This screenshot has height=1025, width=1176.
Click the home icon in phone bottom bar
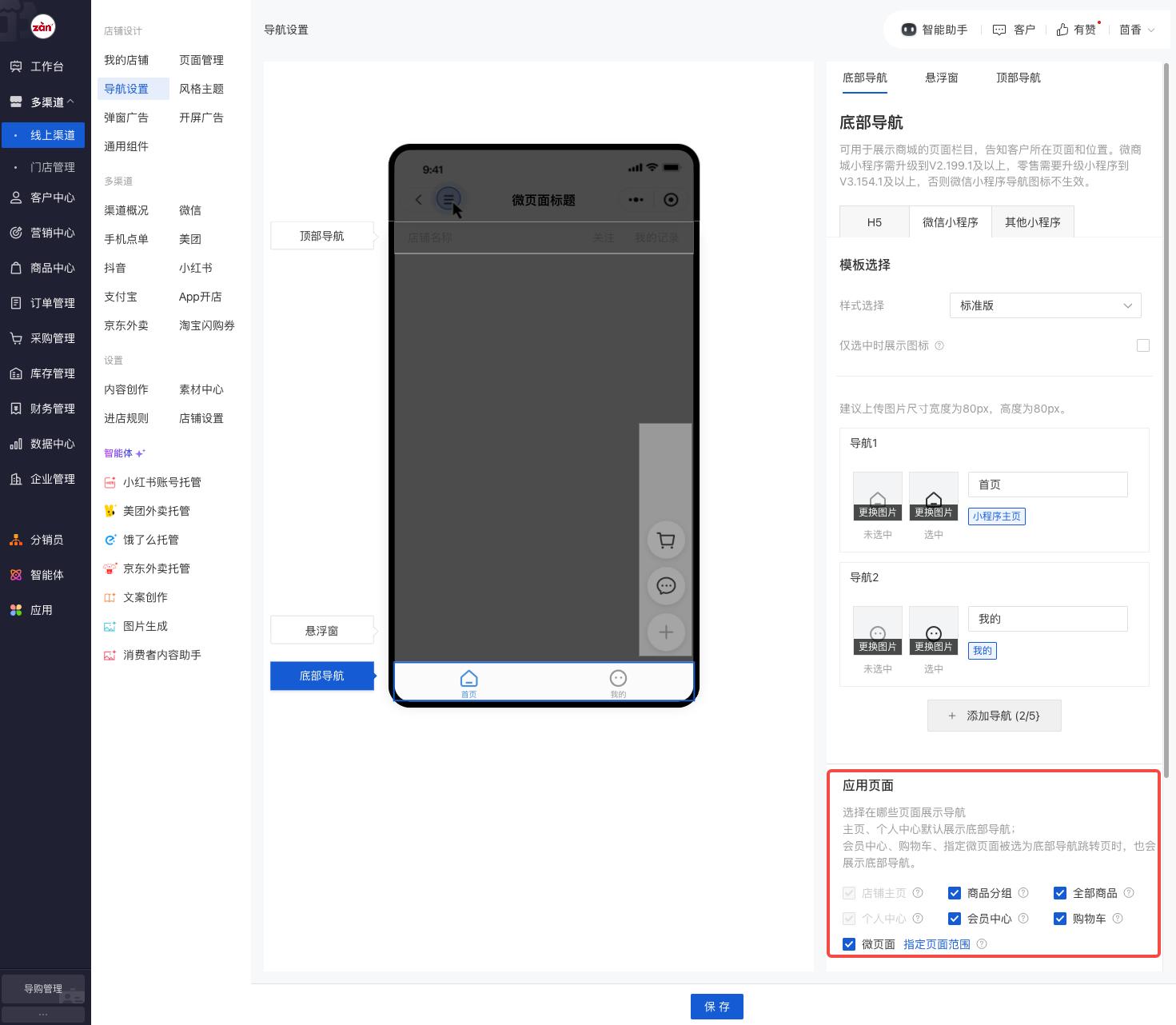(468, 680)
